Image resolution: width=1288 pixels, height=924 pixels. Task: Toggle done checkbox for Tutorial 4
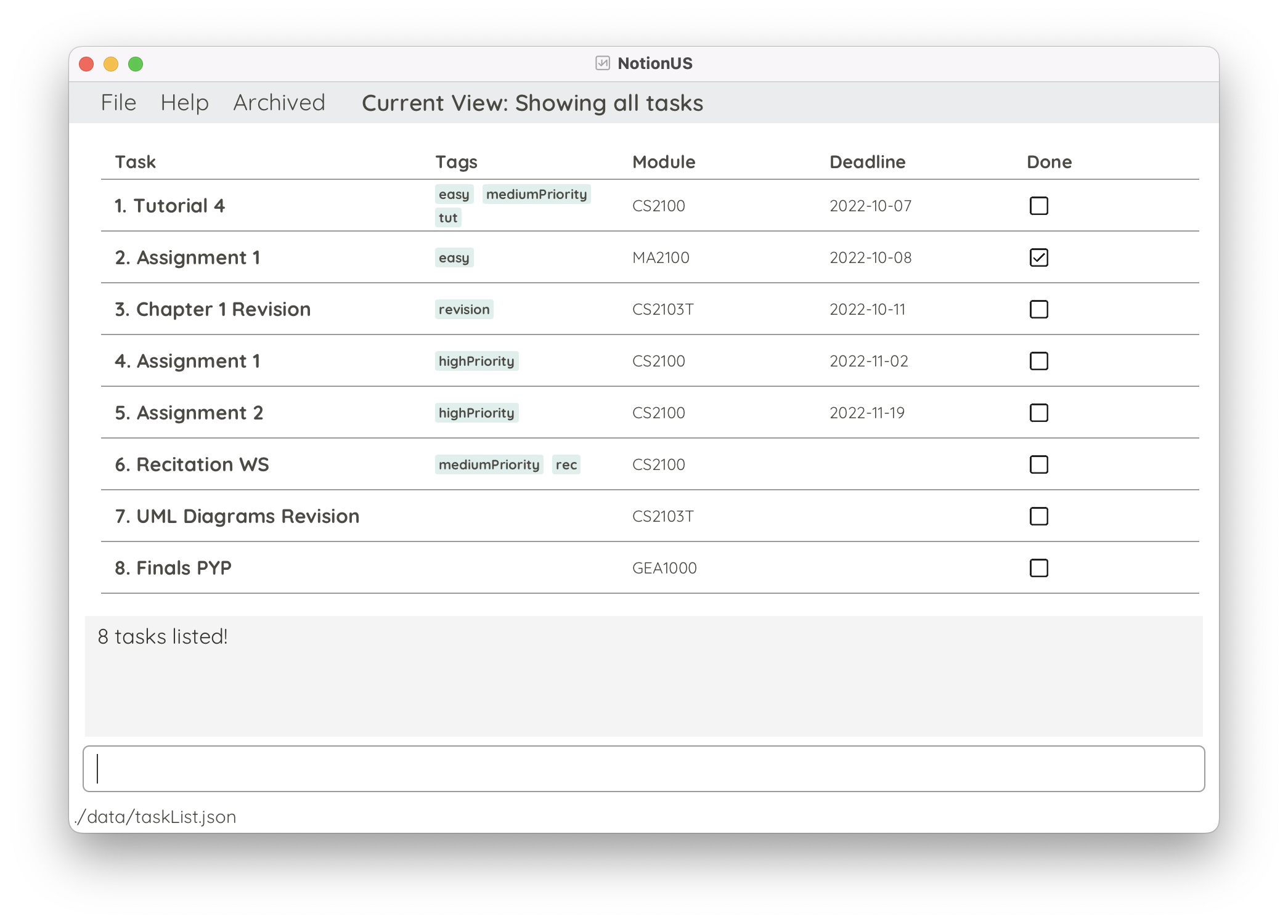point(1037,205)
